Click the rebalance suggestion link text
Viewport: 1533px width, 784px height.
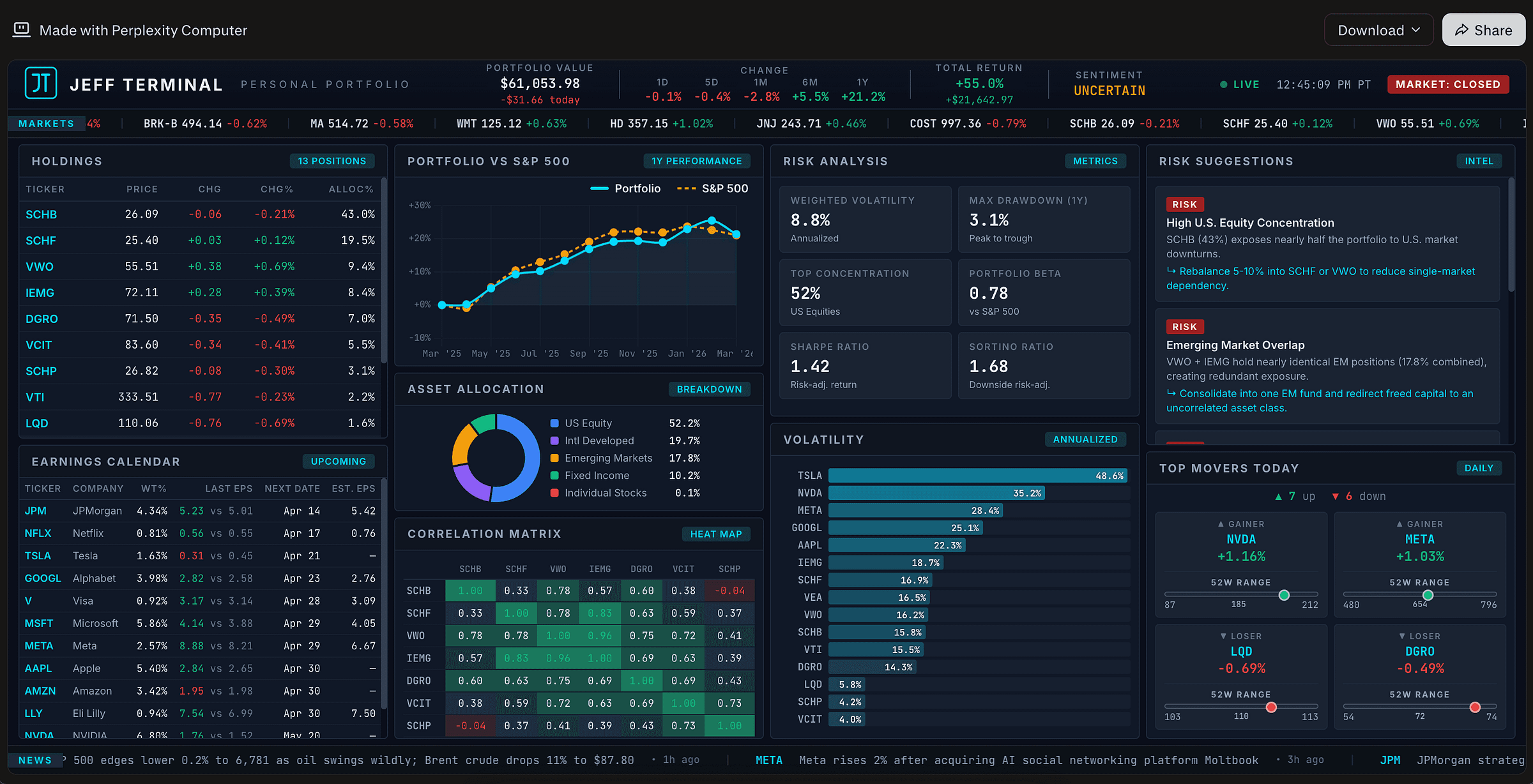1321,278
